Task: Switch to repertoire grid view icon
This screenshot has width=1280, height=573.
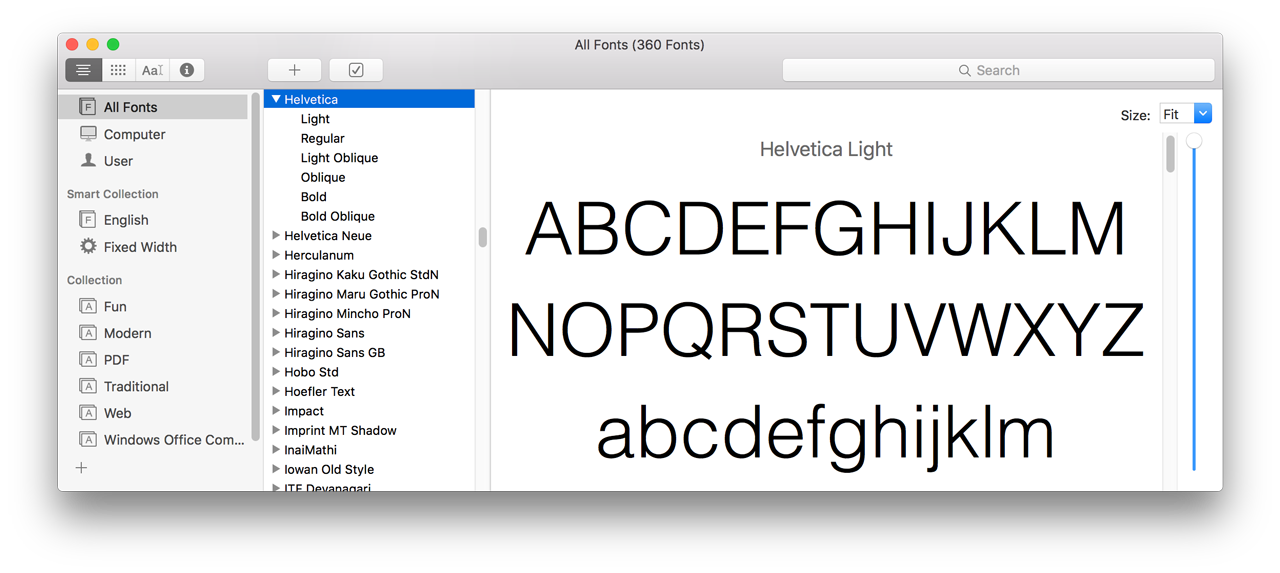Action: click(118, 70)
